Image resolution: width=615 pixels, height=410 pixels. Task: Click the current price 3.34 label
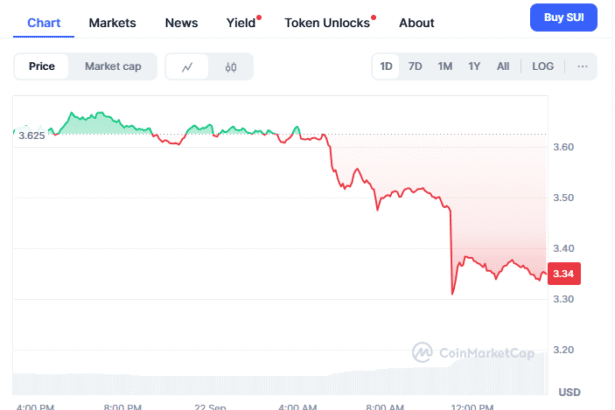[x=563, y=274]
